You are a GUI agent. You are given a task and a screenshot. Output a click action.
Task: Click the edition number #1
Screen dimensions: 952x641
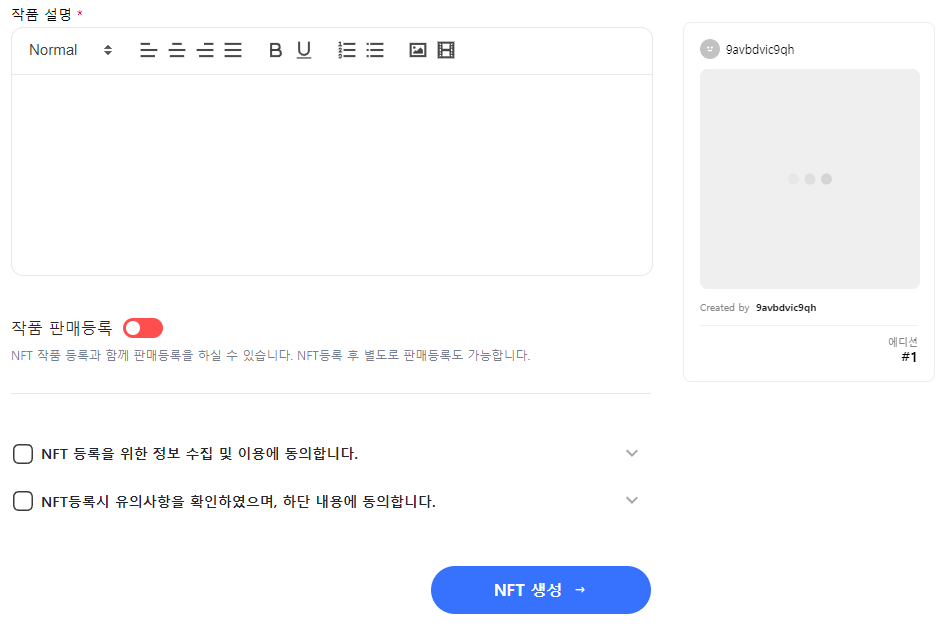909,357
